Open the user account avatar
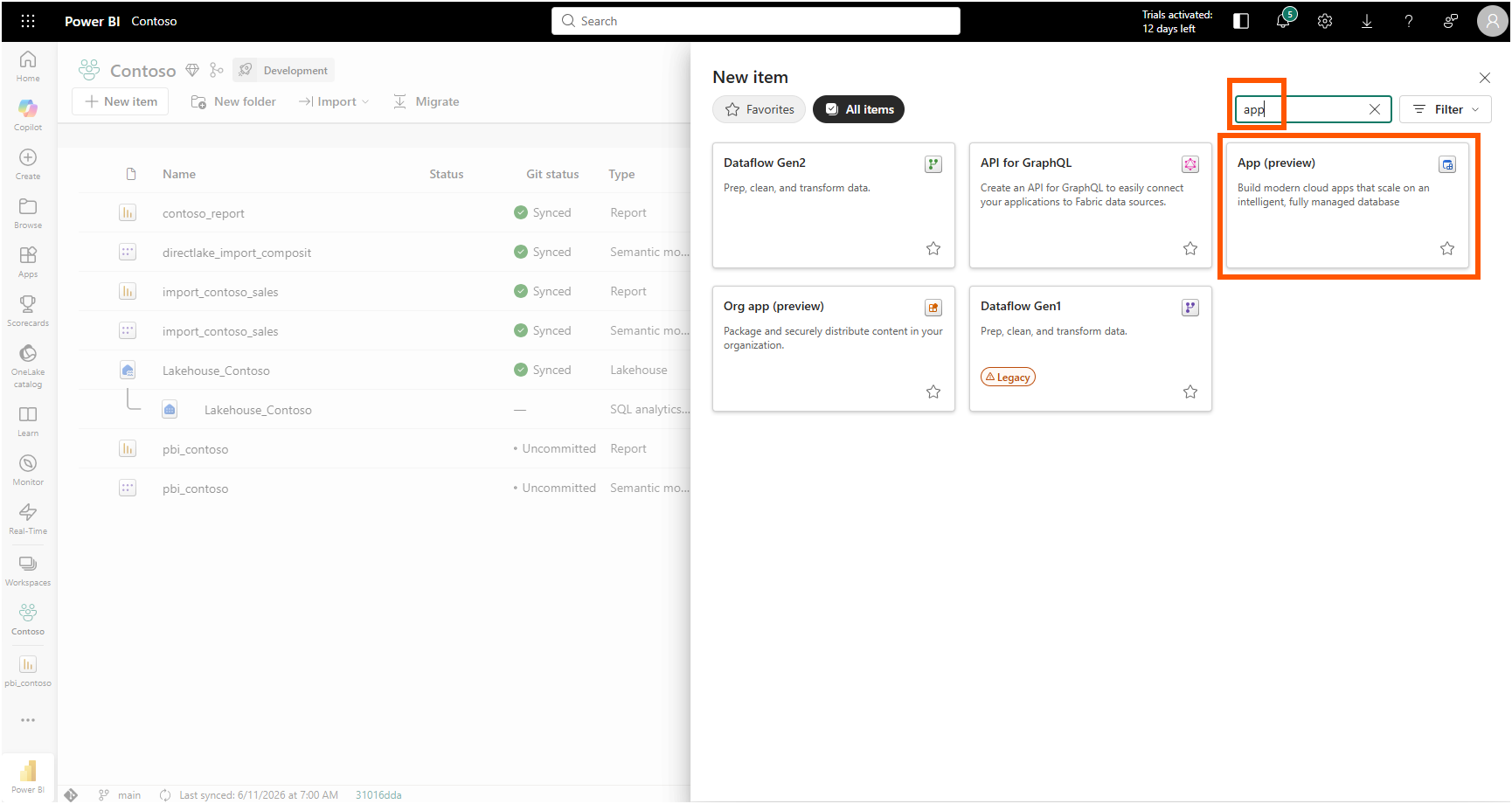Viewport: 1512px width, 804px height. pos(1492,21)
